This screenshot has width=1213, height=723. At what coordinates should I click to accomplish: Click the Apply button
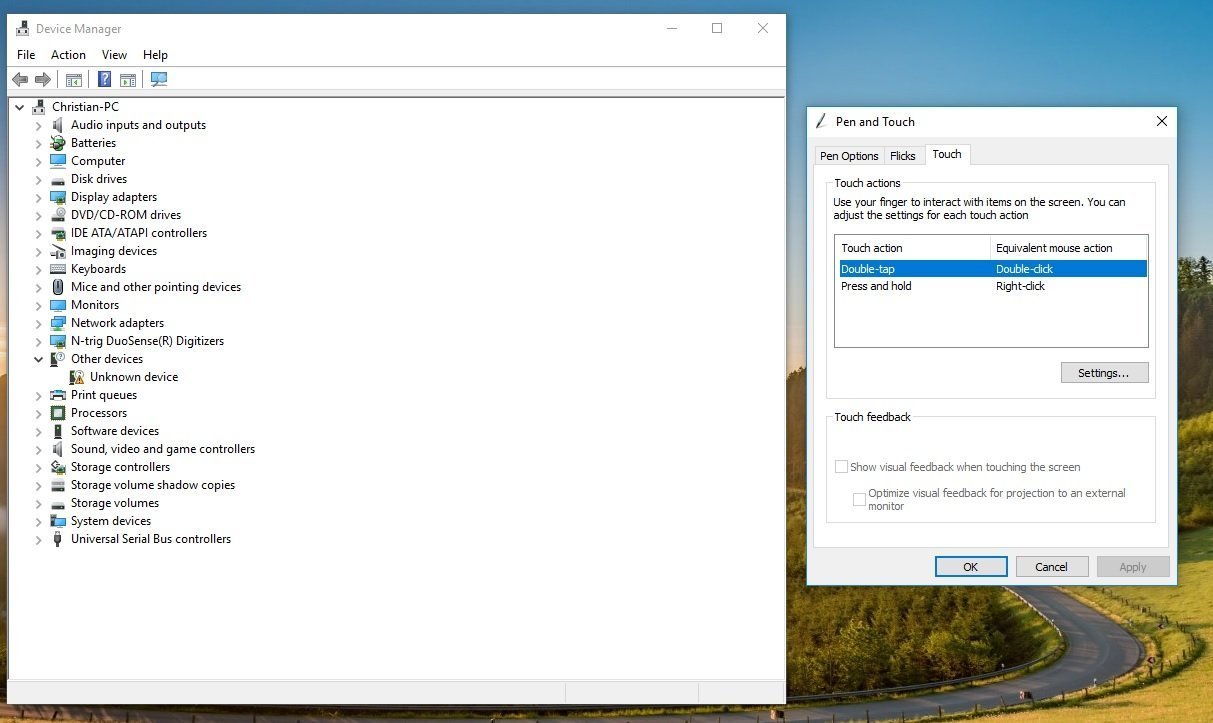tap(1133, 567)
